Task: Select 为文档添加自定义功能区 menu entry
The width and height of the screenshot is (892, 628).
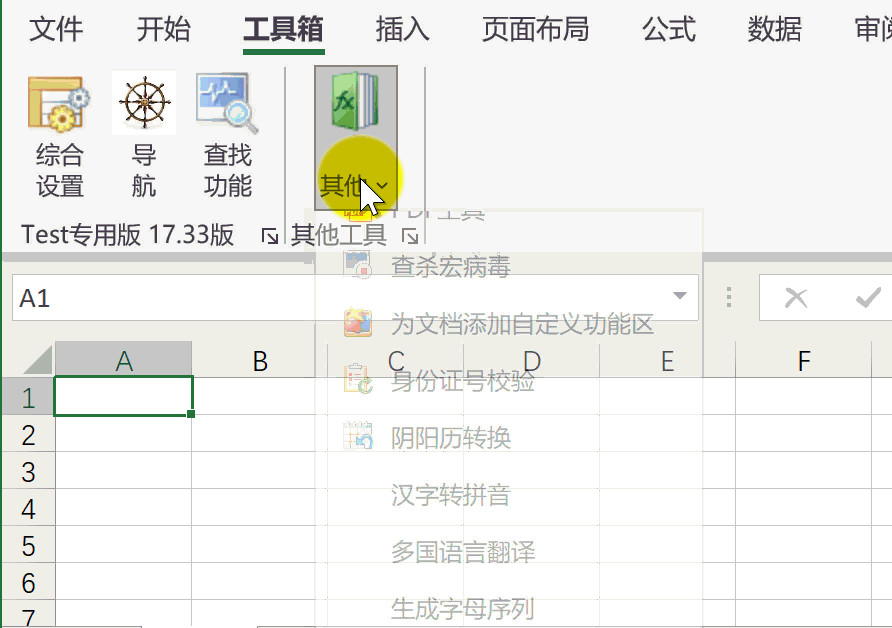Action: coord(521,324)
